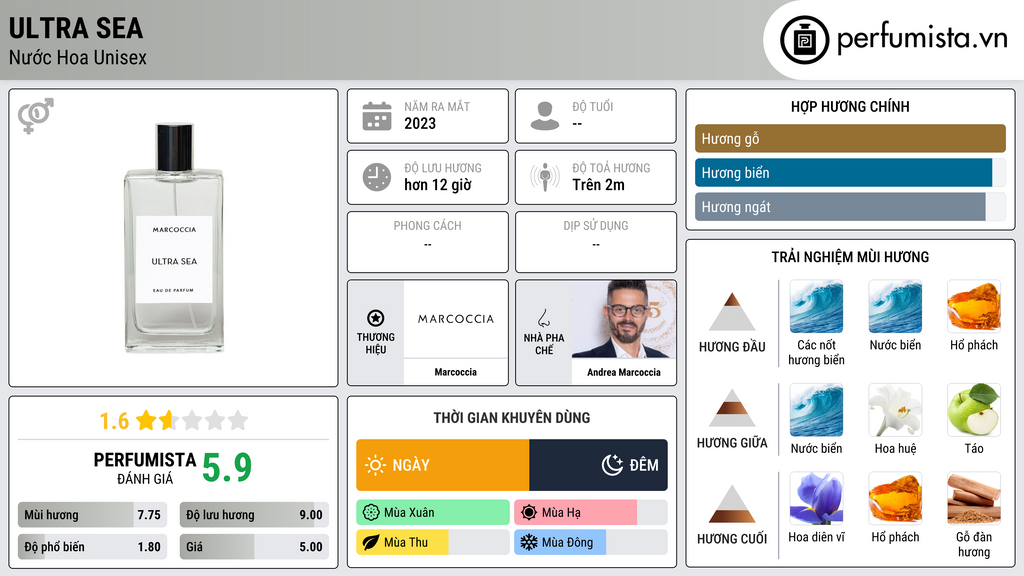Screen dimensions: 1024x576
Task: Click the release year value 2023
Action: tap(420, 124)
